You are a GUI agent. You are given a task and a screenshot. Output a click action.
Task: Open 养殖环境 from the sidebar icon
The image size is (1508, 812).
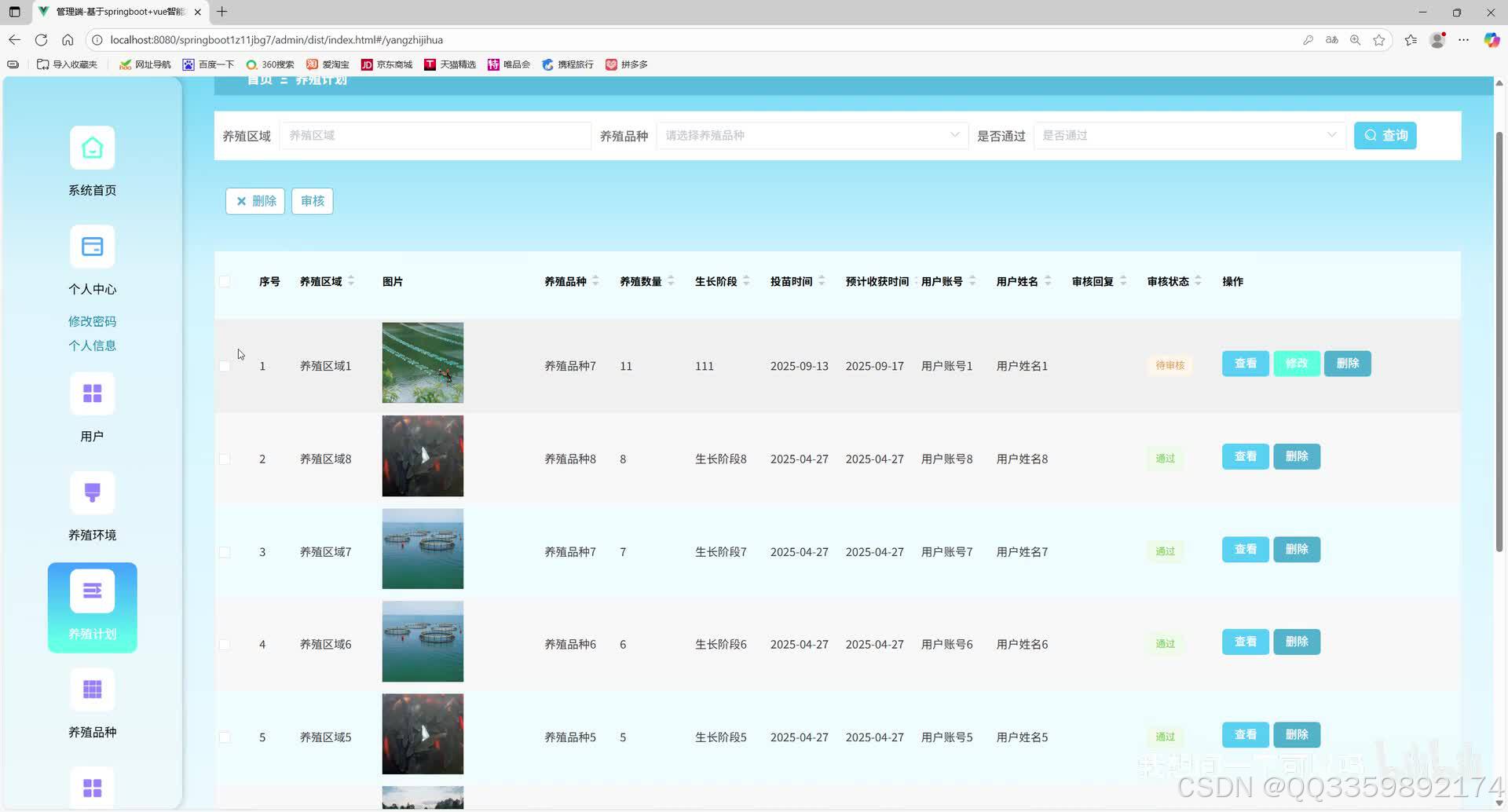[x=92, y=492]
